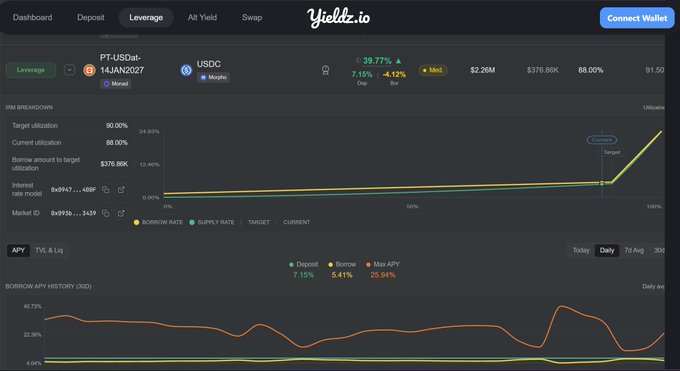
Task: Click the curator badge icon next to APY
Action: [x=326, y=70]
